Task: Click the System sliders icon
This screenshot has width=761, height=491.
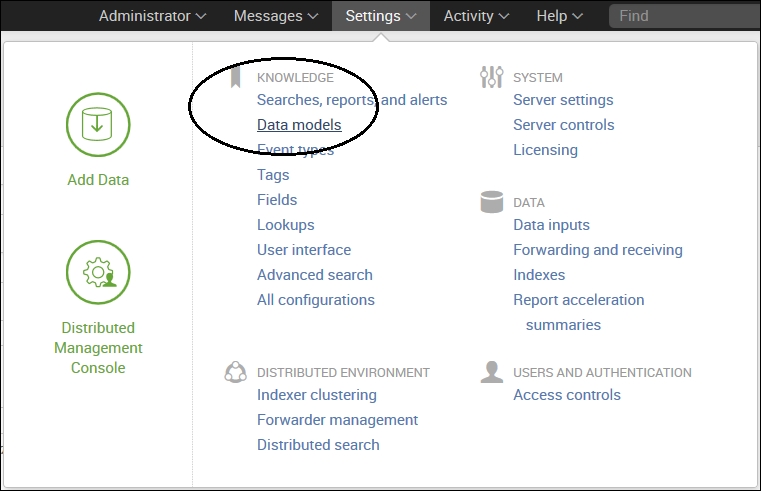Action: pyautogui.click(x=491, y=77)
